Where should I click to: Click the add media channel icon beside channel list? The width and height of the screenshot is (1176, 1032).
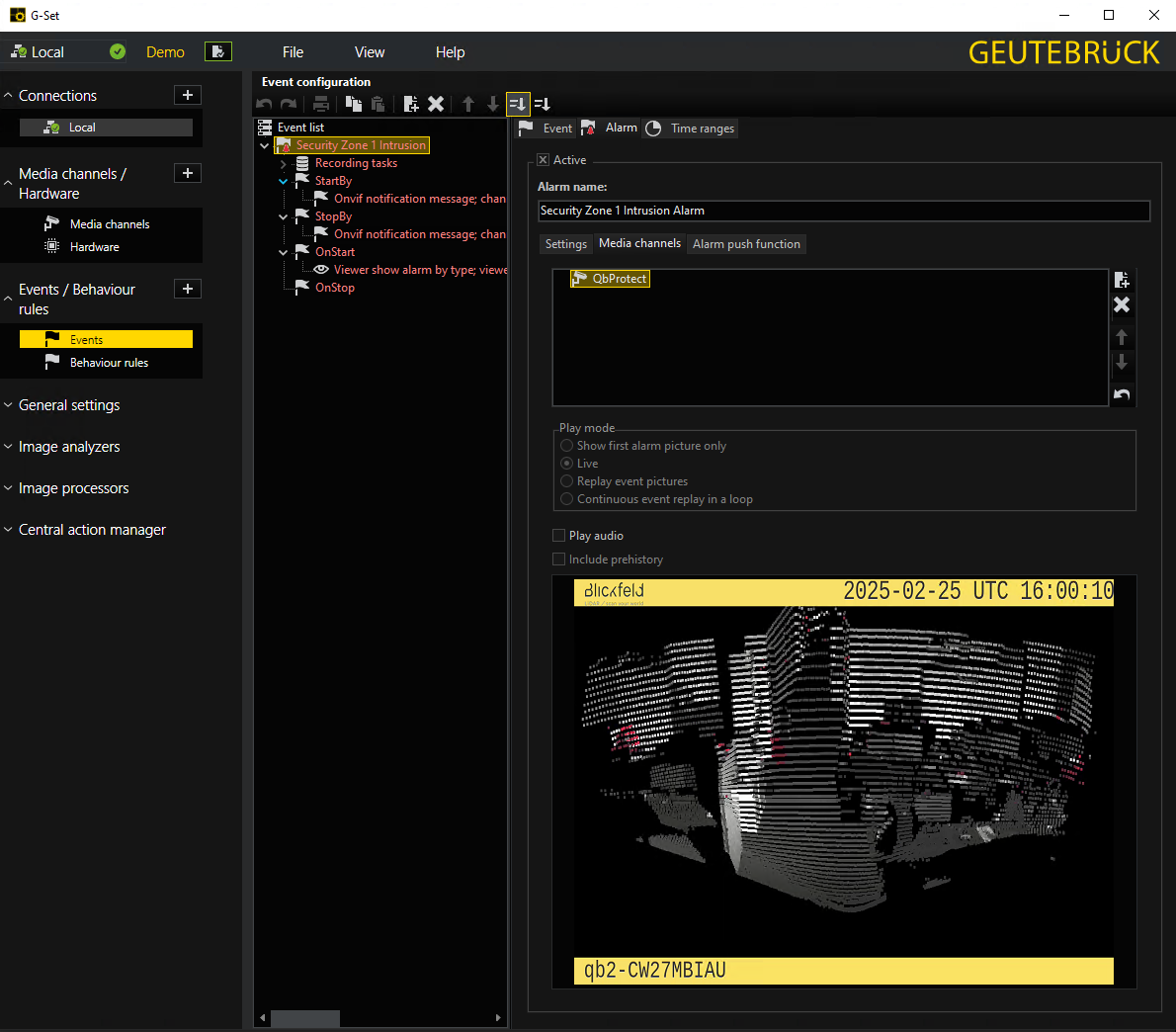pos(1122,280)
